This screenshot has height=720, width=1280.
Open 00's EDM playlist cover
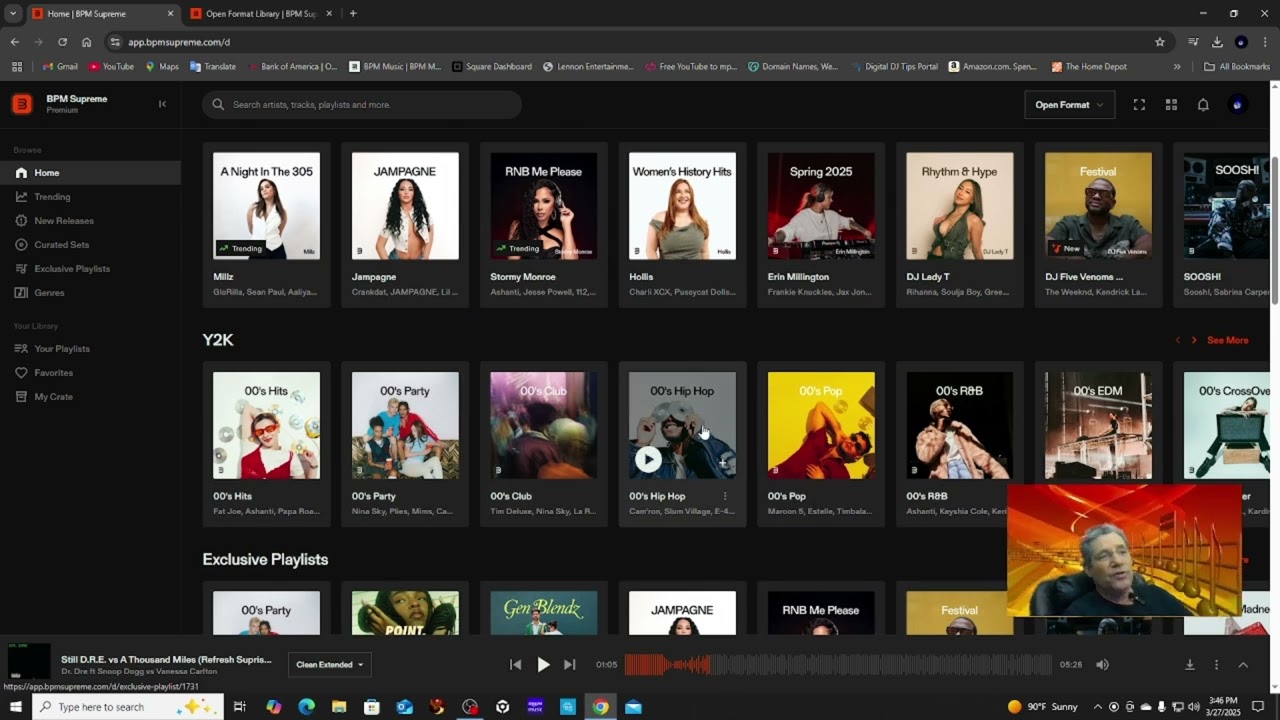pyautogui.click(x=1098, y=426)
